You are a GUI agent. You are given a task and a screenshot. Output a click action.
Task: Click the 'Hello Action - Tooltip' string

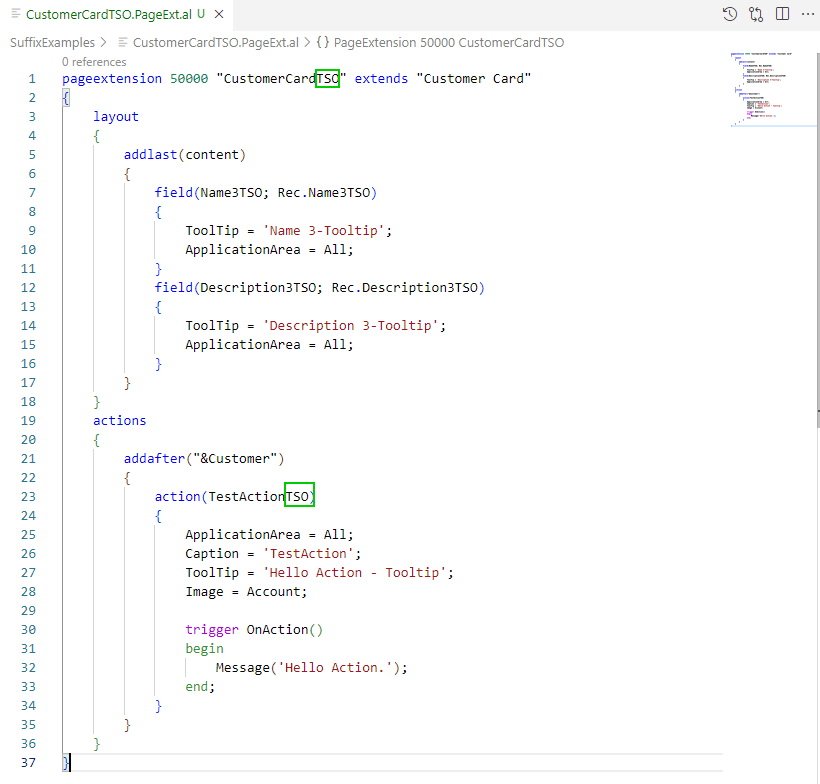coord(354,573)
